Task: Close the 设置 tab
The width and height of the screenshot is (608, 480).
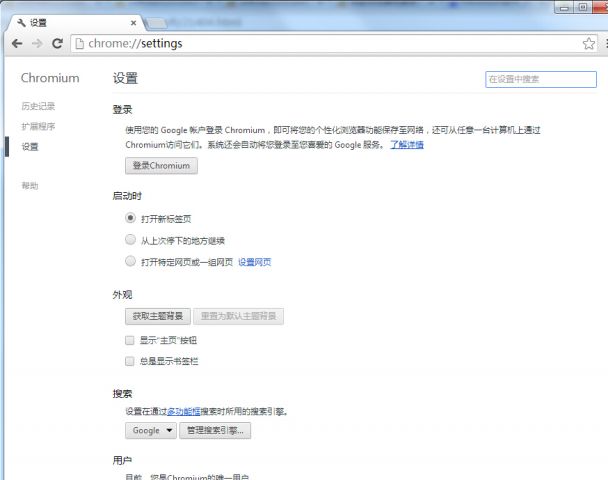Action: tap(133, 23)
